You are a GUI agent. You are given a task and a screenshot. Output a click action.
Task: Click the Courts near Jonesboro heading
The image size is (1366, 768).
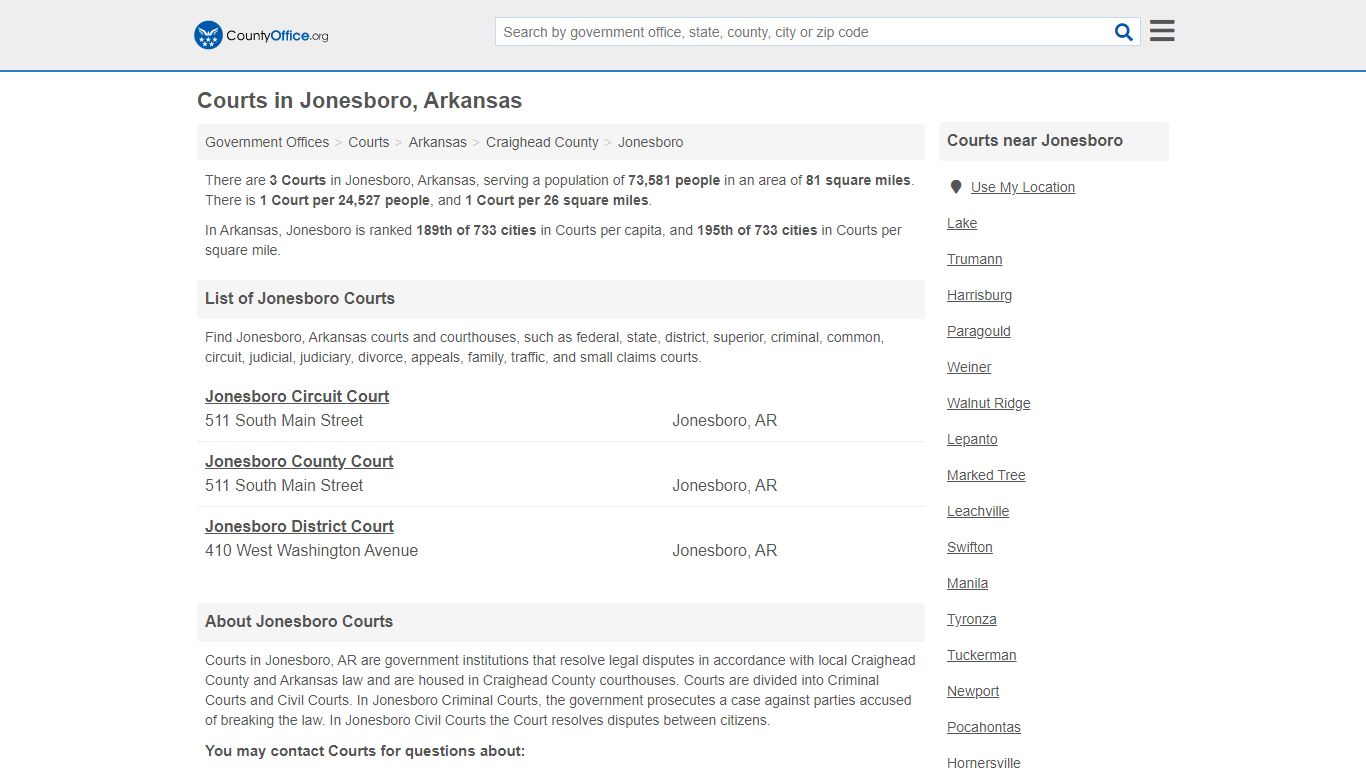pyautogui.click(x=1035, y=140)
